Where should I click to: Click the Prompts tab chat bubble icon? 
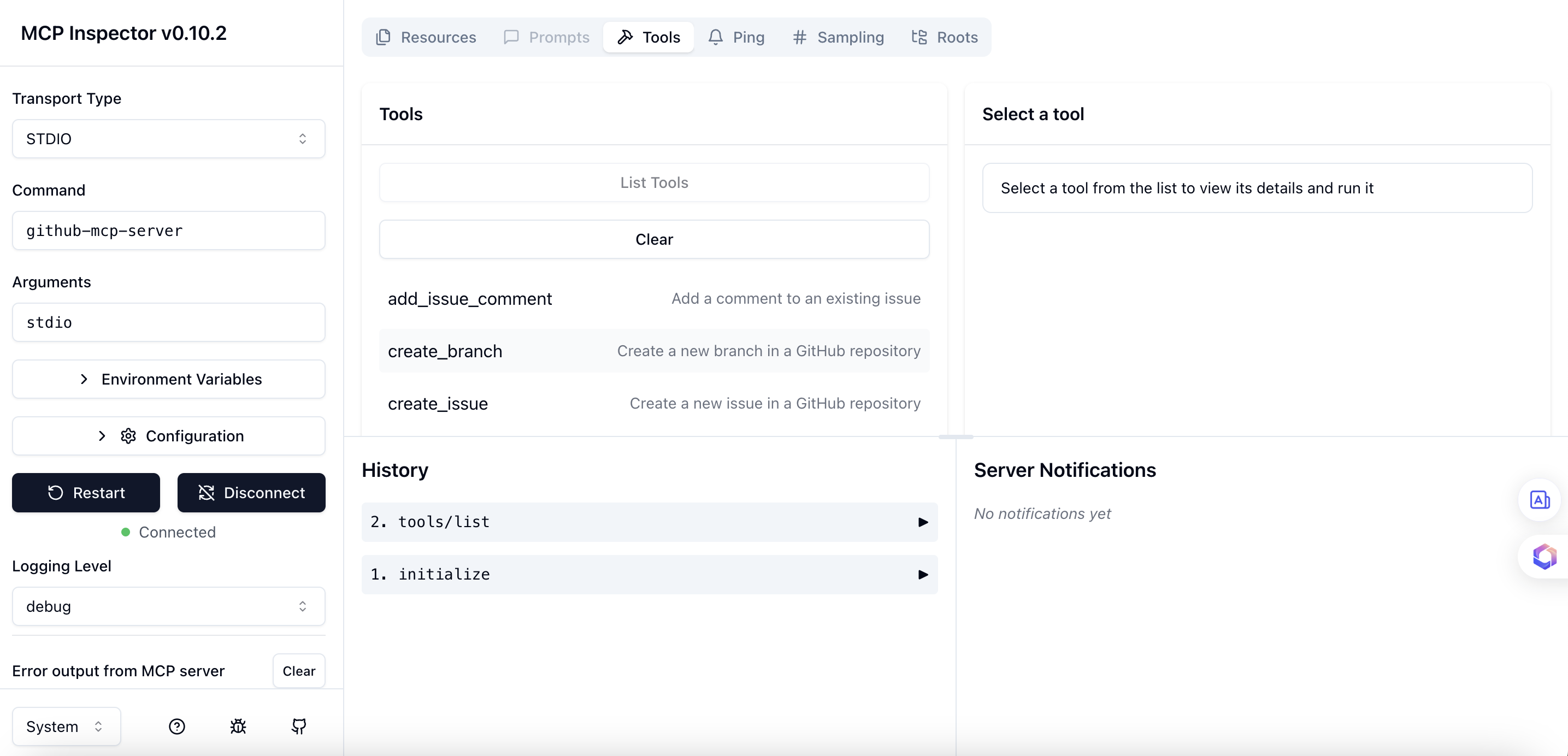pos(511,37)
